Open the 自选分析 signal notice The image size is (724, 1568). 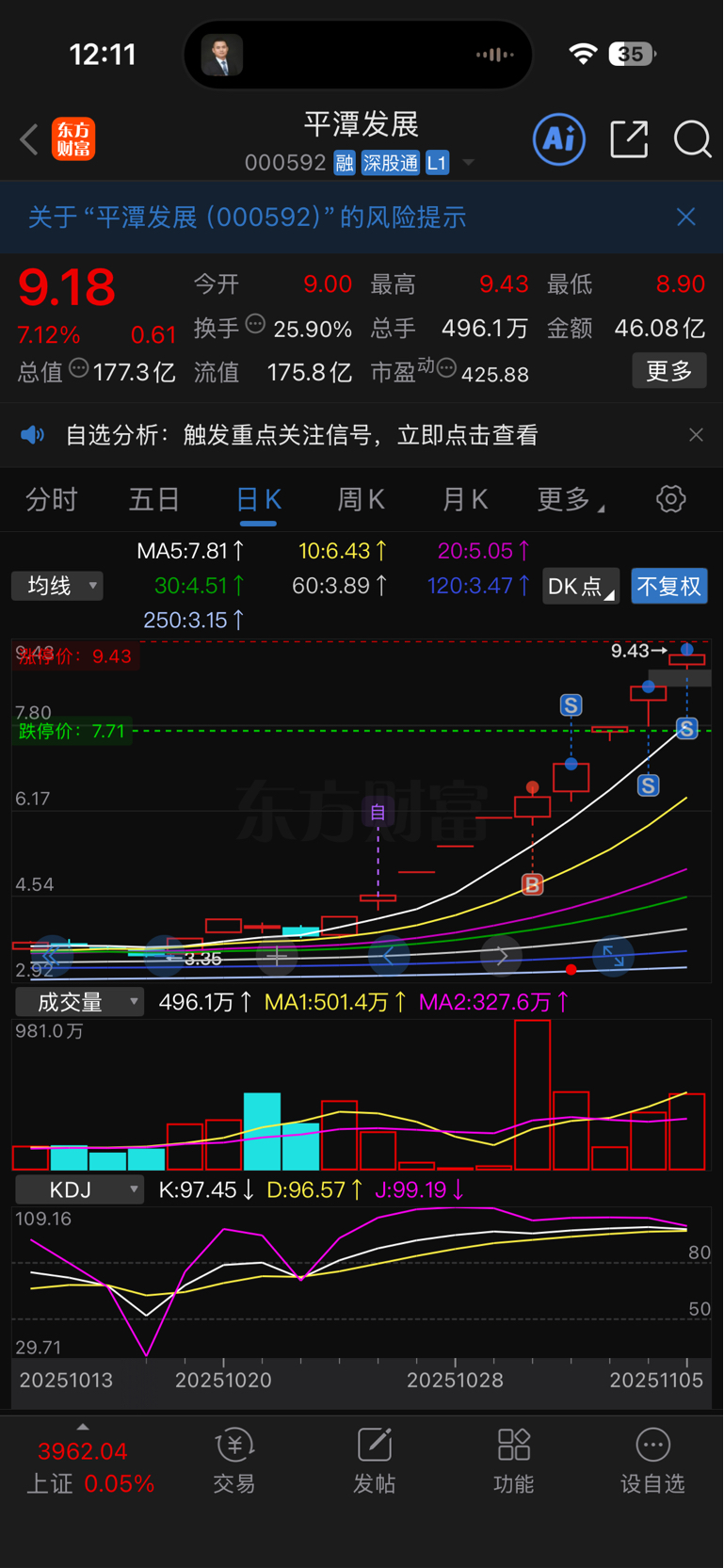click(301, 435)
